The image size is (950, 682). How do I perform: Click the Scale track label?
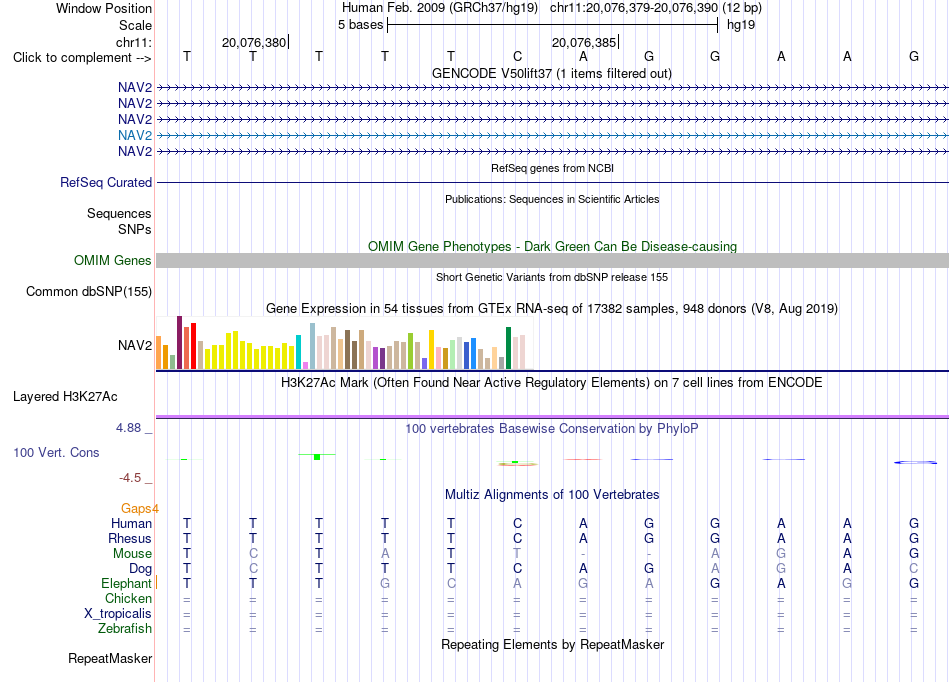tap(135, 25)
